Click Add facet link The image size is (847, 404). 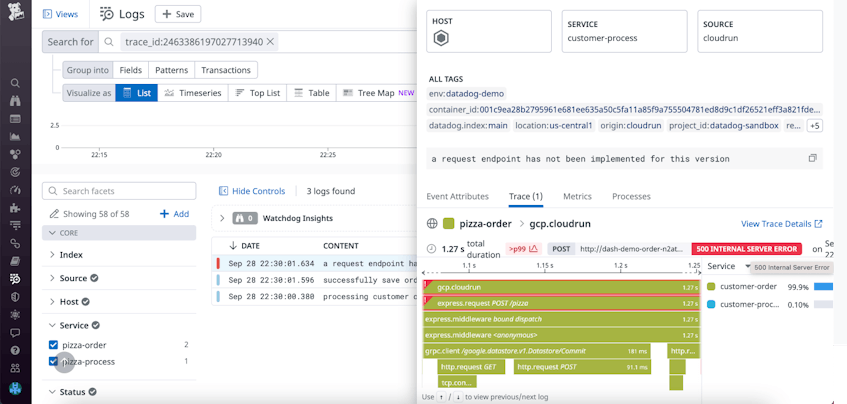tap(174, 214)
